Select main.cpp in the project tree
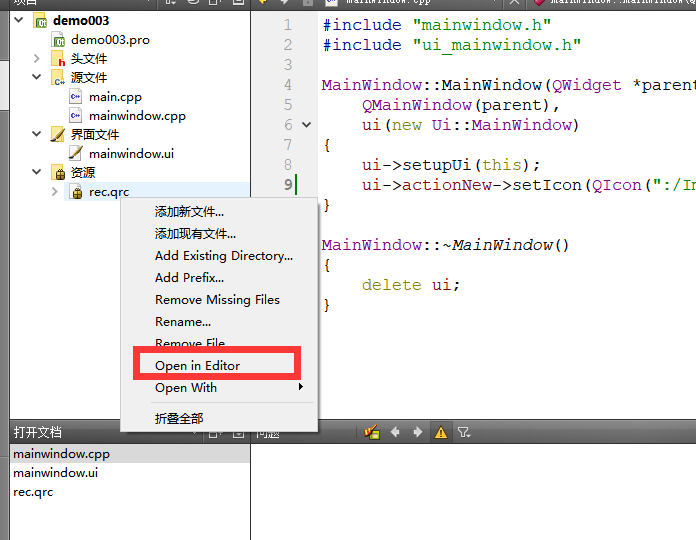Screen dimensions: 696x540 click(115, 97)
